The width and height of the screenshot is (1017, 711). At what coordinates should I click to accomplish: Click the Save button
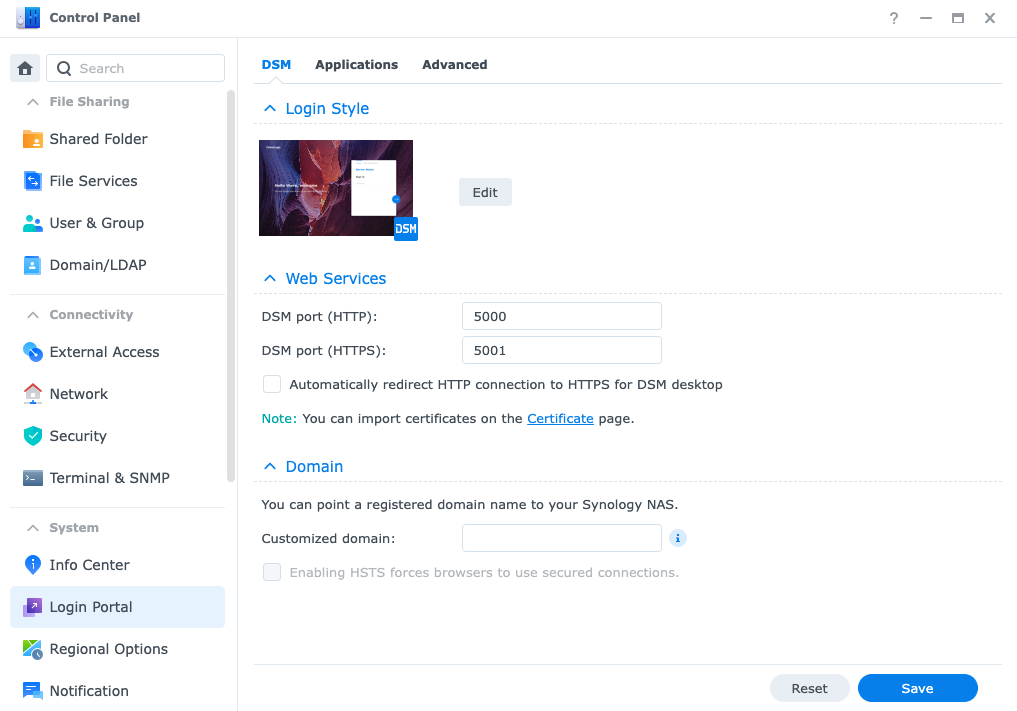[917, 688]
